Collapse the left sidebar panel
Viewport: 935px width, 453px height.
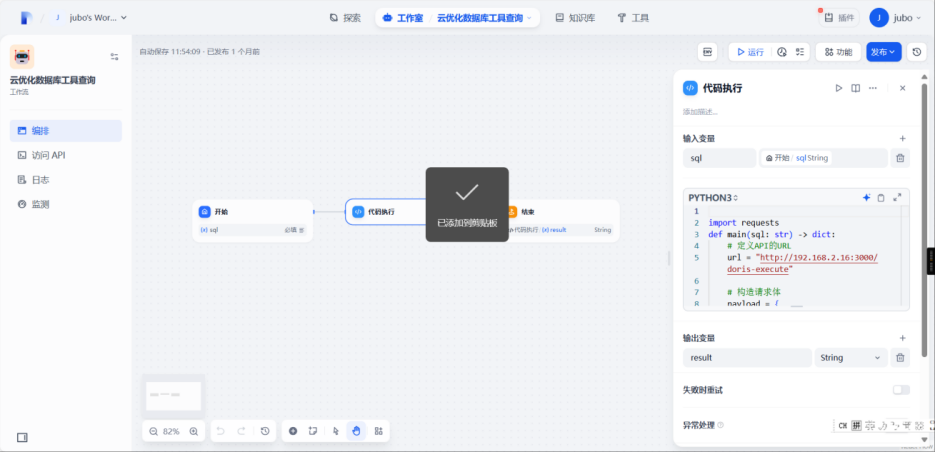(22, 437)
